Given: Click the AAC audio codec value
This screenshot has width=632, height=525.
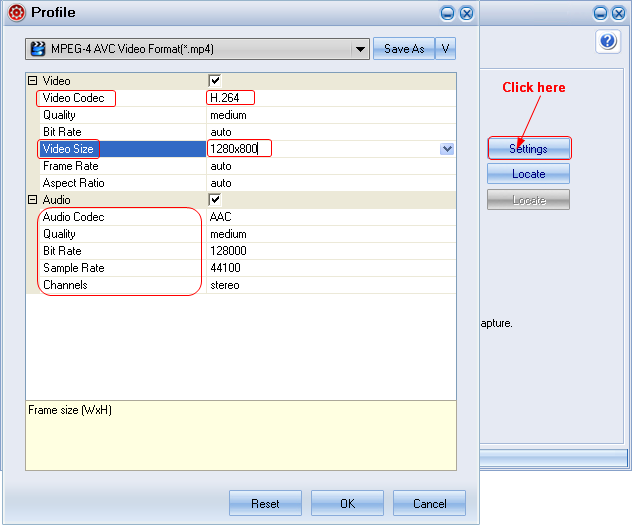Looking at the screenshot, I should pos(220,217).
